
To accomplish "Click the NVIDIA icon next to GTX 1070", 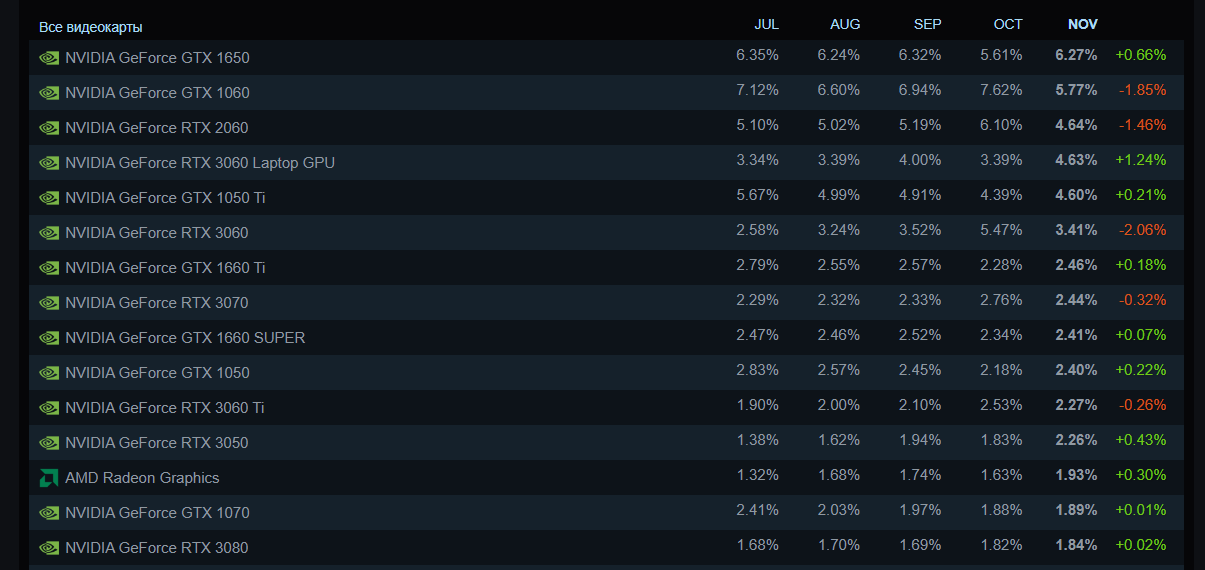I will (49, 513).
